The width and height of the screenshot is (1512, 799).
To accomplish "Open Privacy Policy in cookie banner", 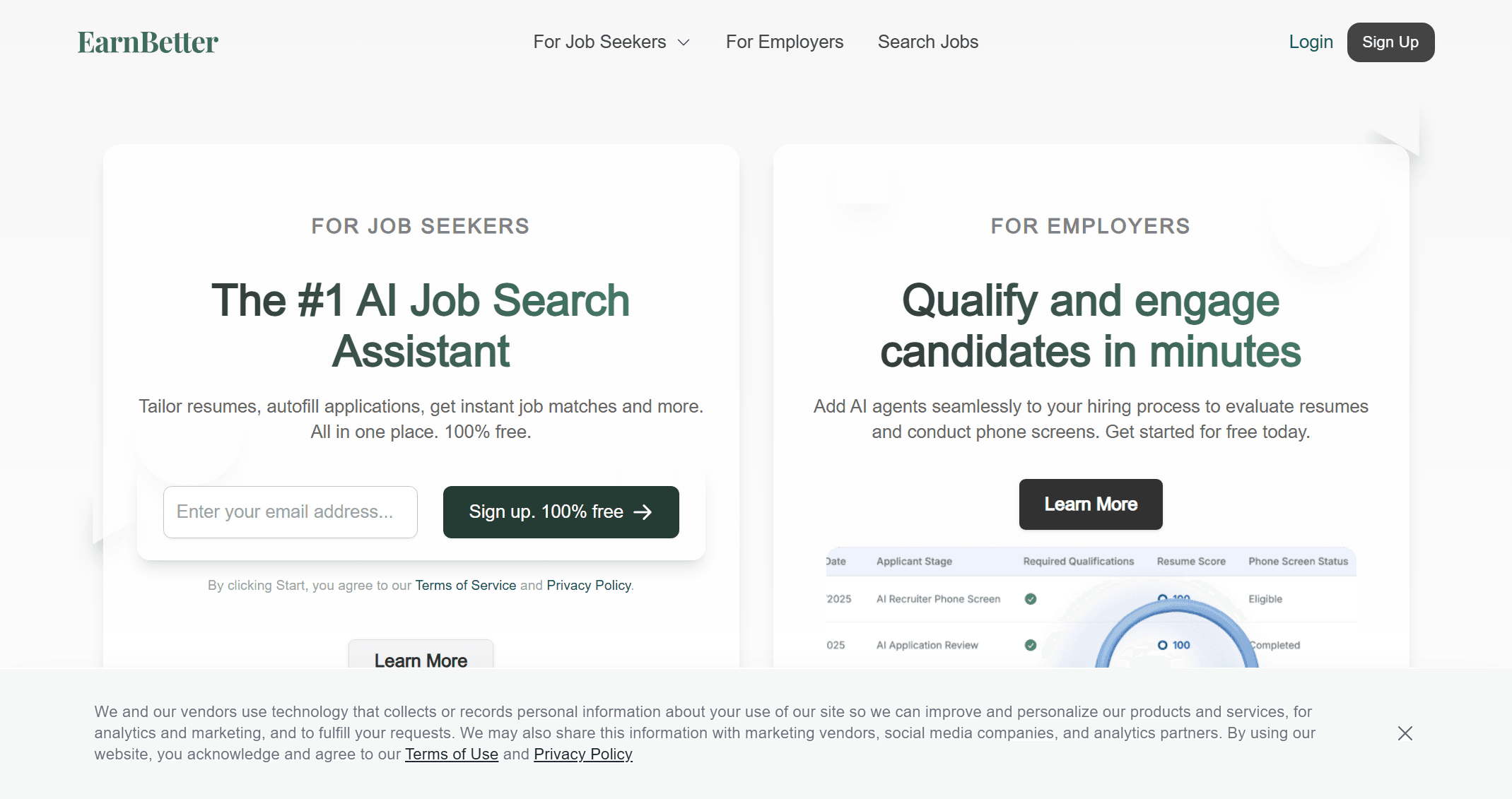I will 582,754.
